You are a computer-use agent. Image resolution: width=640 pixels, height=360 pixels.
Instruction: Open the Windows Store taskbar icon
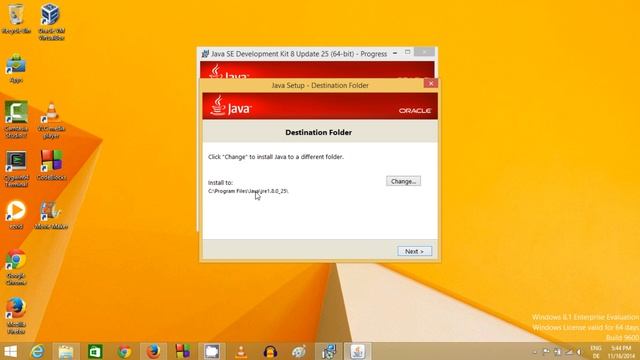click(x=95, y=351)
